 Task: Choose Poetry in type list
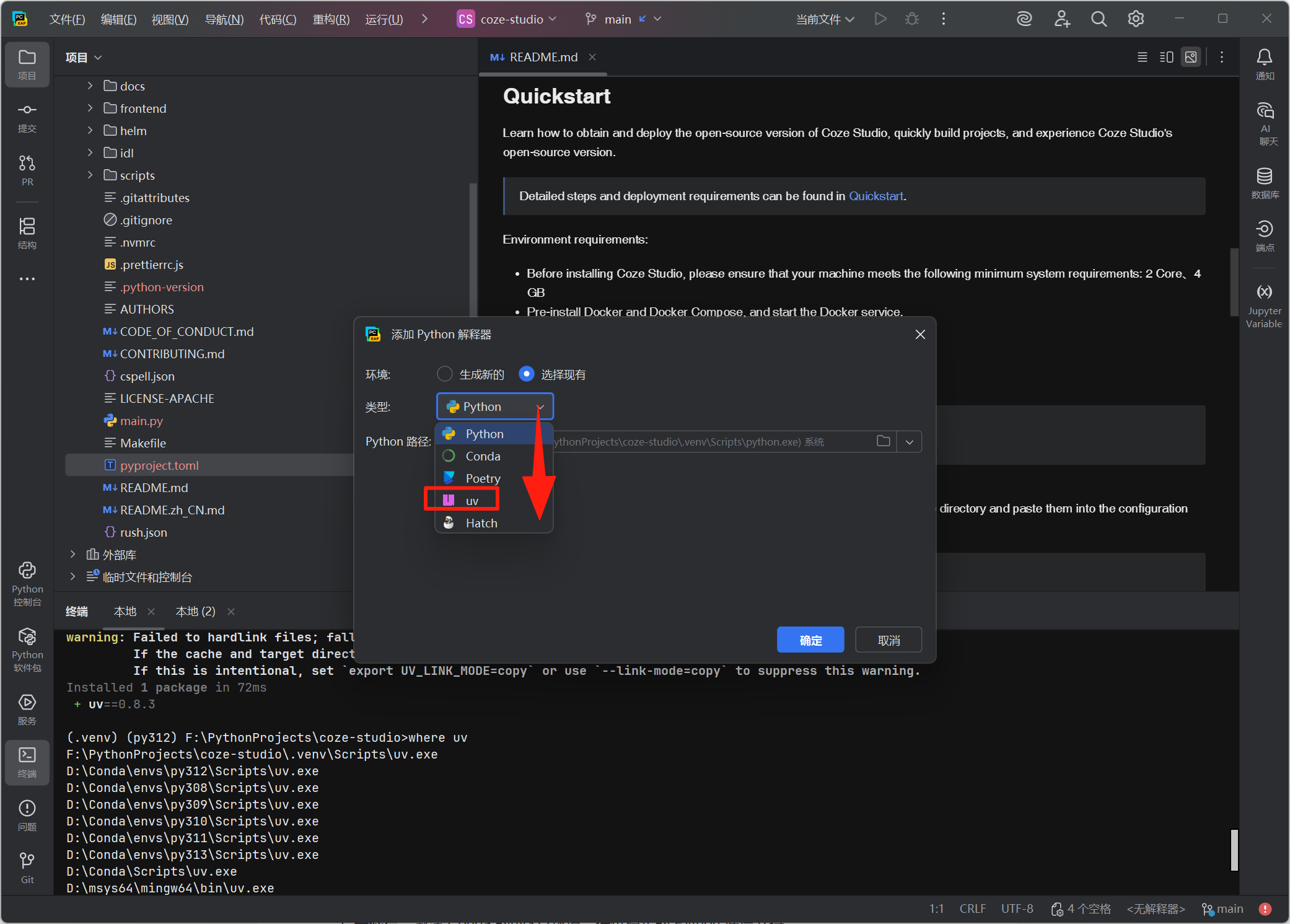click(x=494, y=478)
